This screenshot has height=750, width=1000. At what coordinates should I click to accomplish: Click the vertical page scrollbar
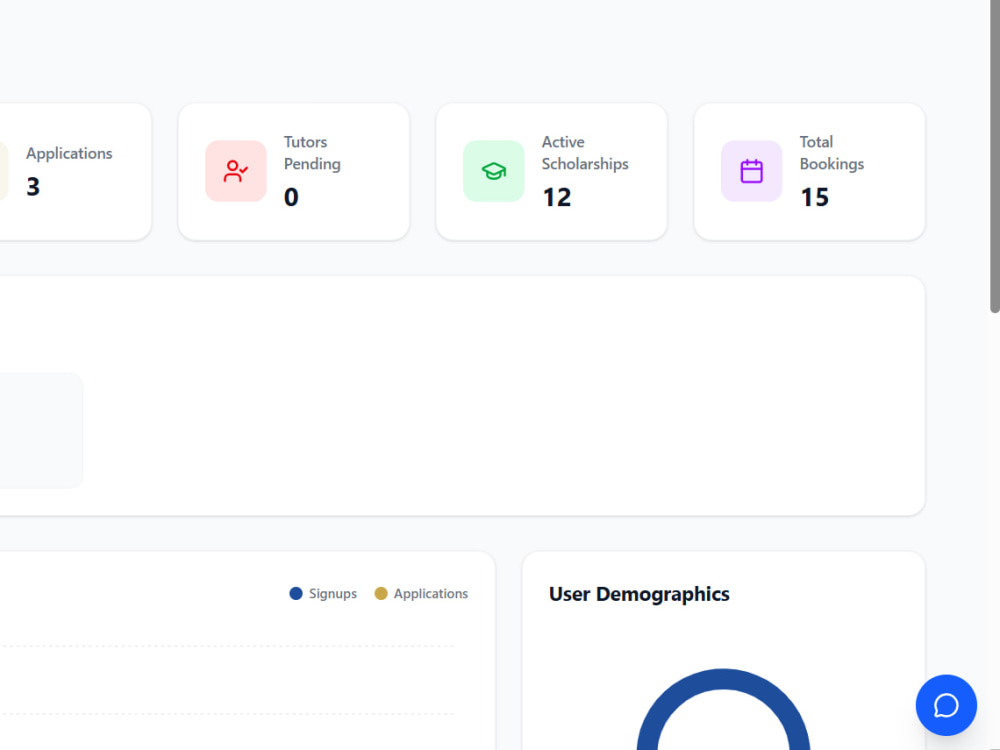(994, 156)
